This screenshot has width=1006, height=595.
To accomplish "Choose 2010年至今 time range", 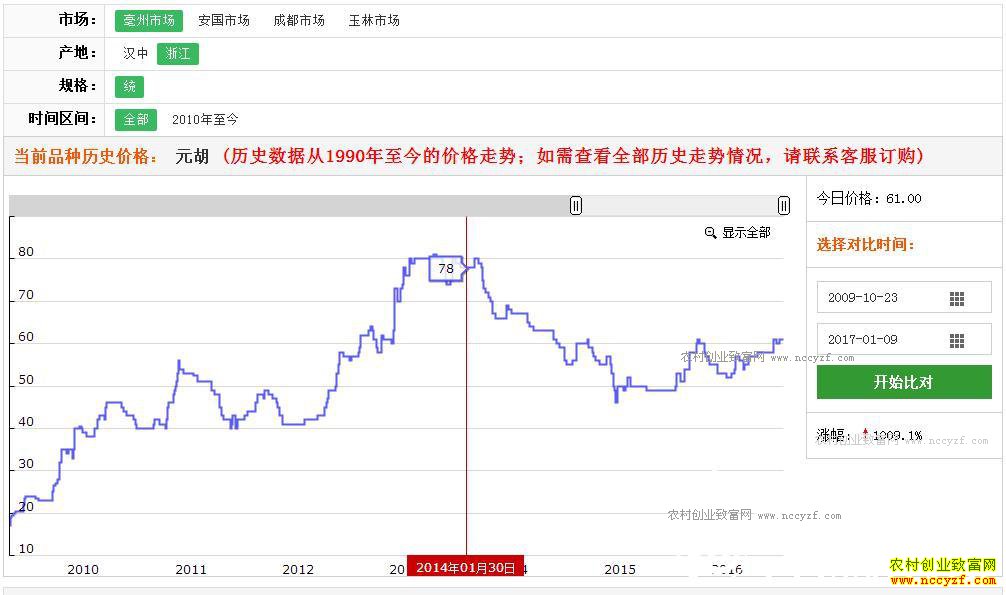I will coord(205,120).
